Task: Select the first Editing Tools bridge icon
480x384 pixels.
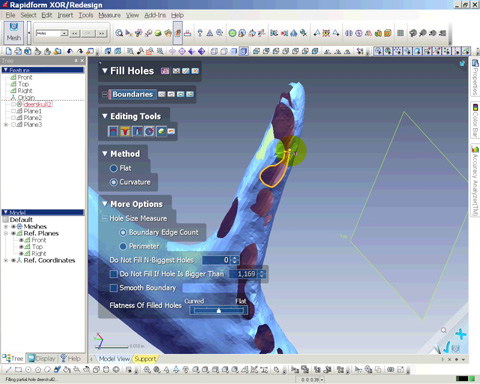Action: [x=113, y=131]
